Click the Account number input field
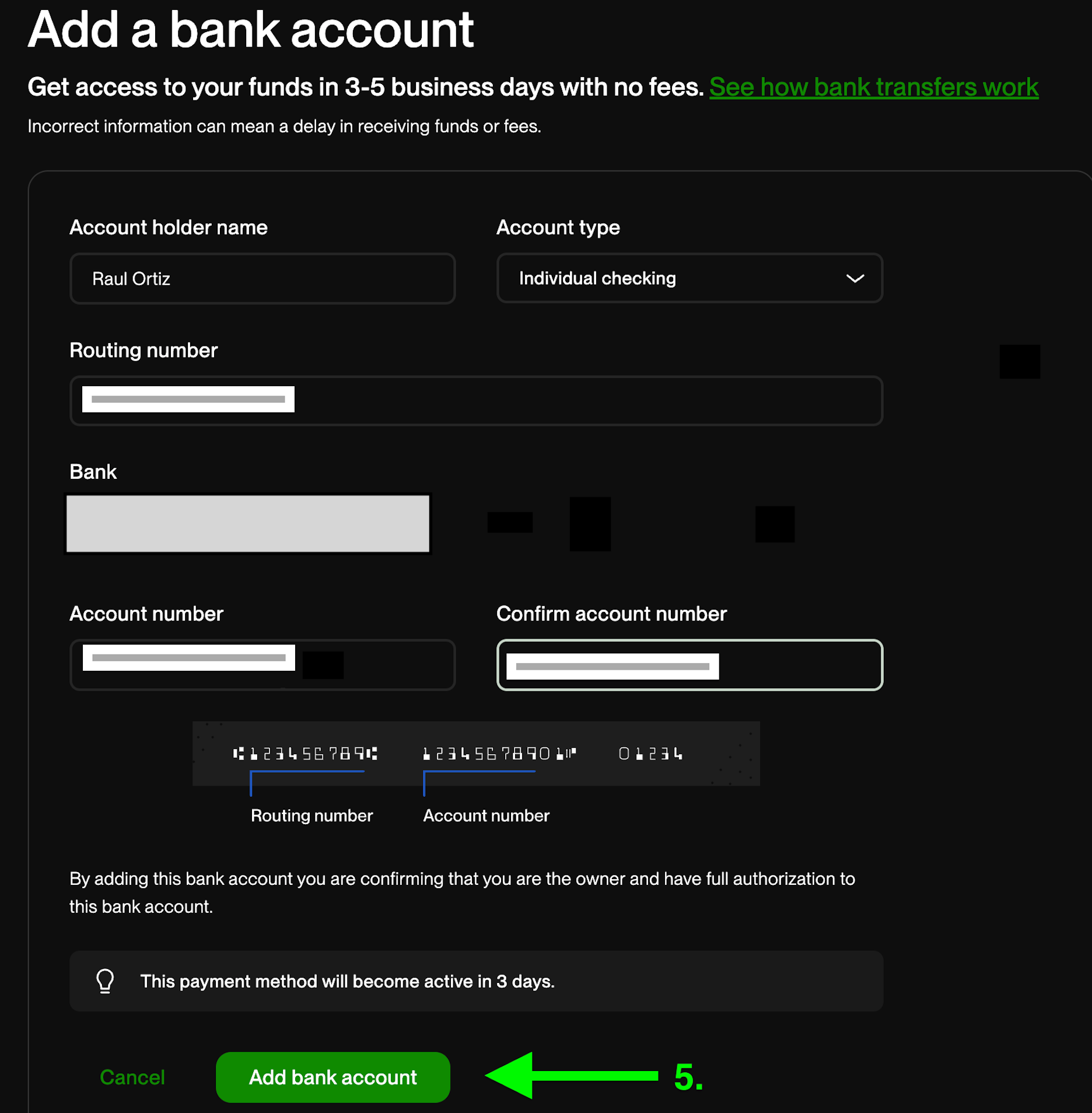The image size is (1092, 1113). [x=262, y=665]
